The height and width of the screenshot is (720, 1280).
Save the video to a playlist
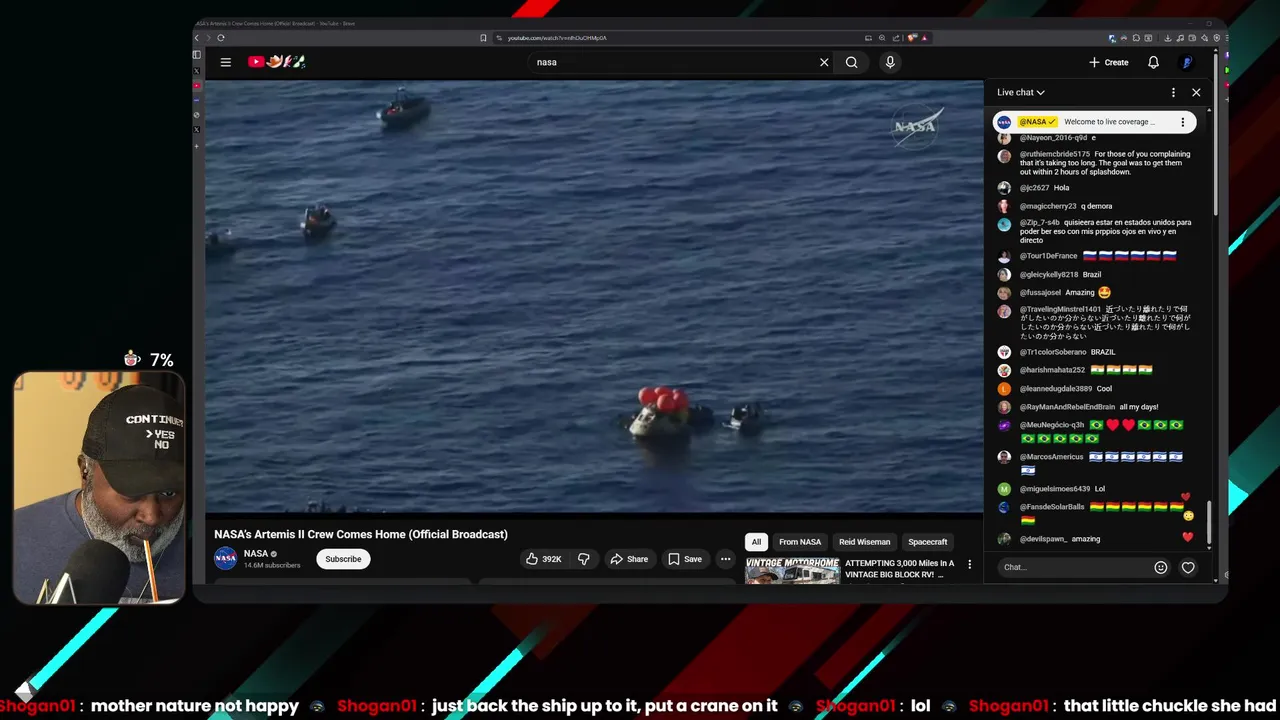tap(685, 559)
